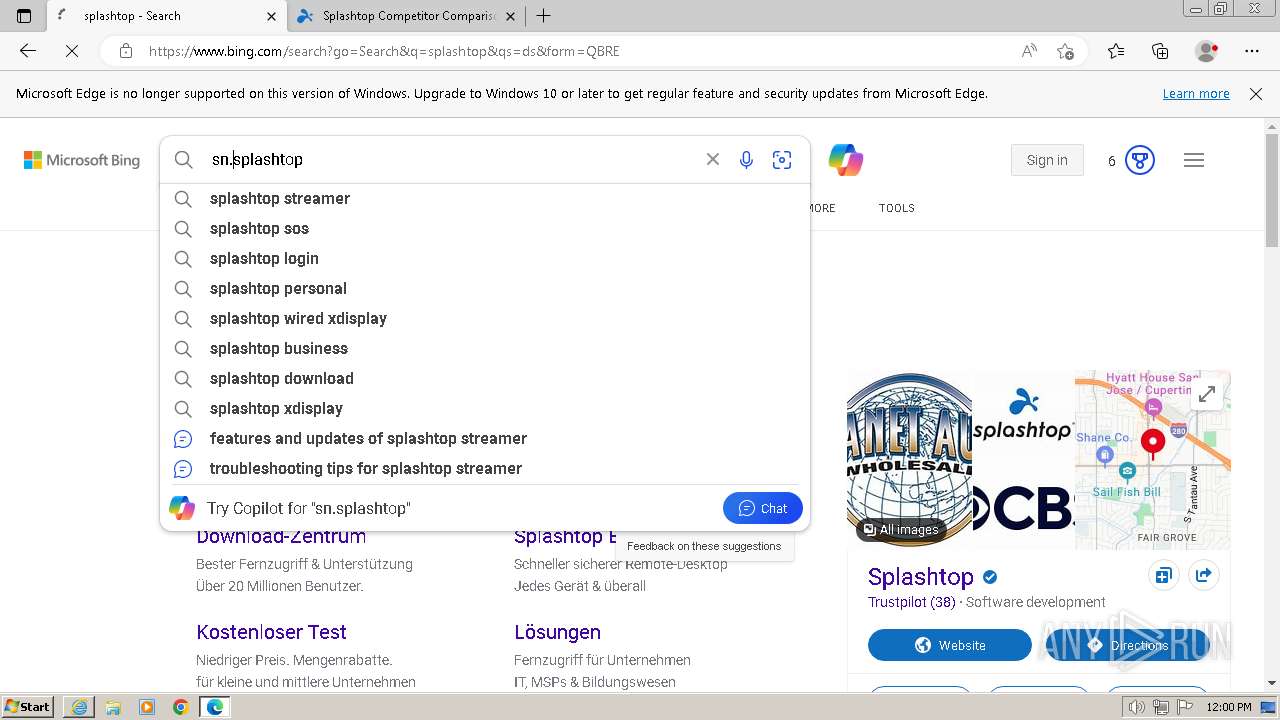Select suggestion splashtop xdisplay
This screenshot has height=720, width=1280.
pyautogui.click(x=485, y=408)
